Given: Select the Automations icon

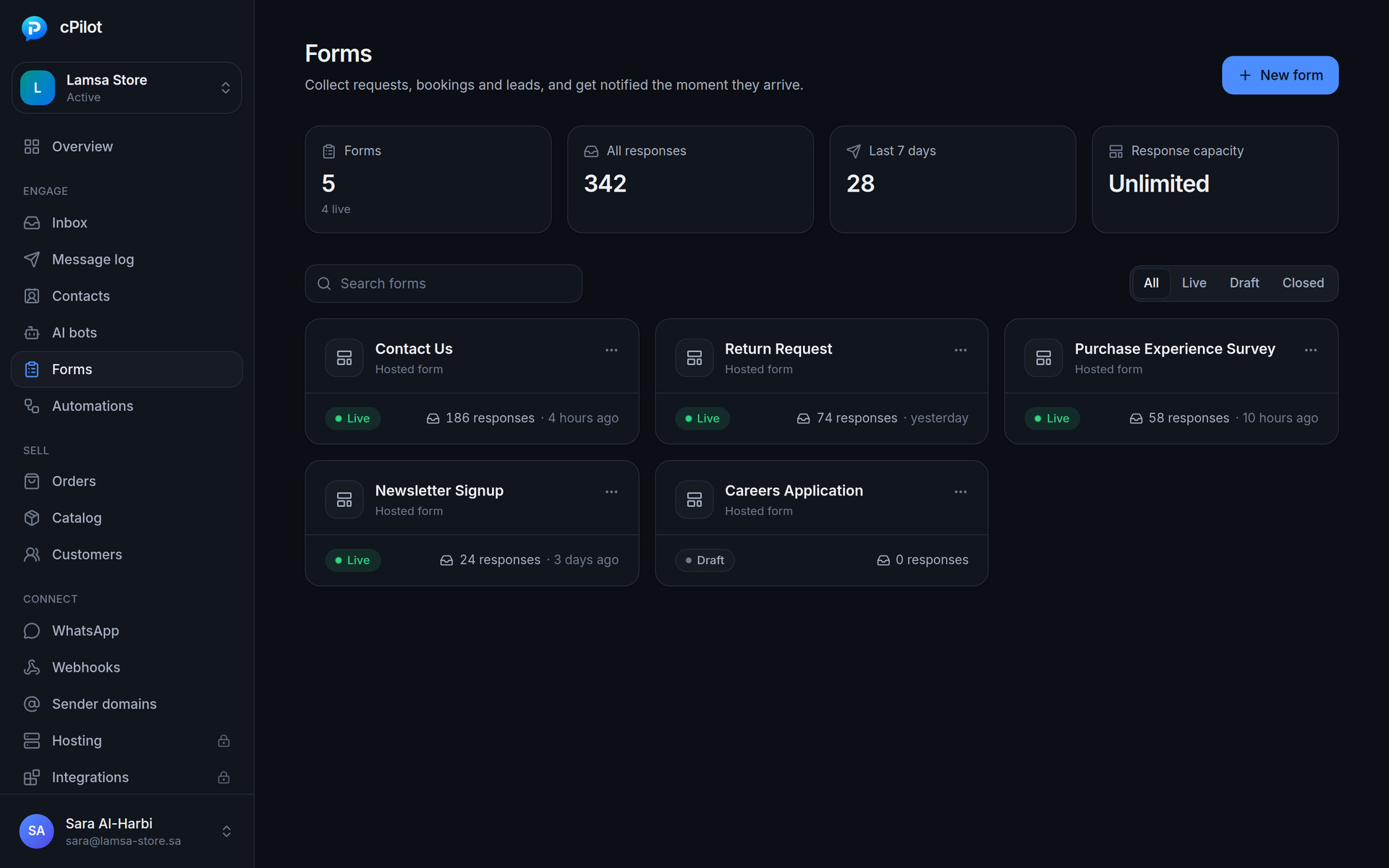Looking at the screenshot, I should click(32, 406).
